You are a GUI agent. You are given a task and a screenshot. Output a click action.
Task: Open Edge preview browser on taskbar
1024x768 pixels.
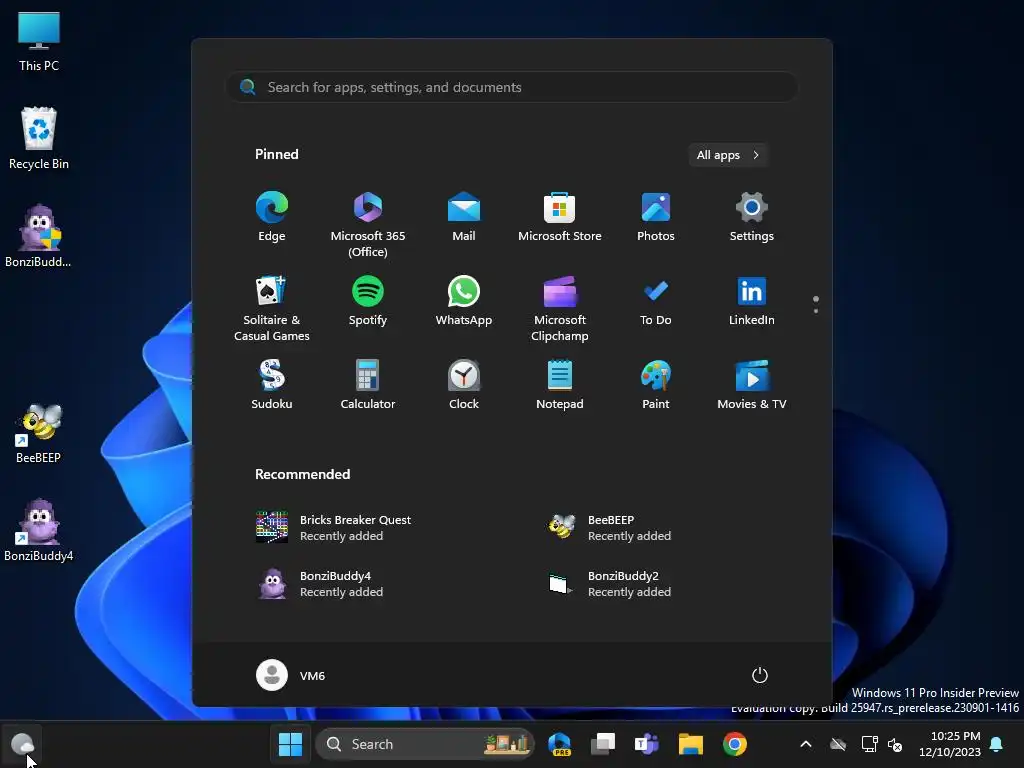560,744
